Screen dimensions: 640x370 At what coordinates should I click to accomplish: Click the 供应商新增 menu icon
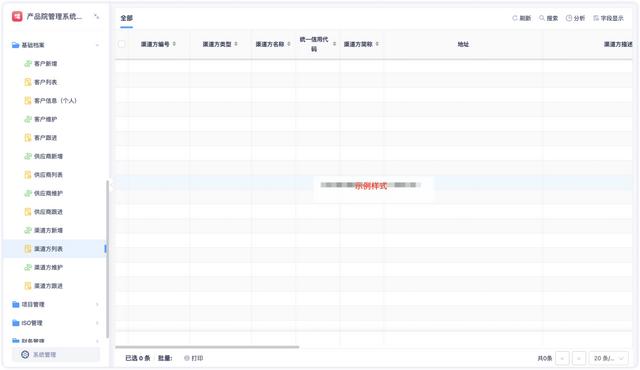[x=28, y=156]
